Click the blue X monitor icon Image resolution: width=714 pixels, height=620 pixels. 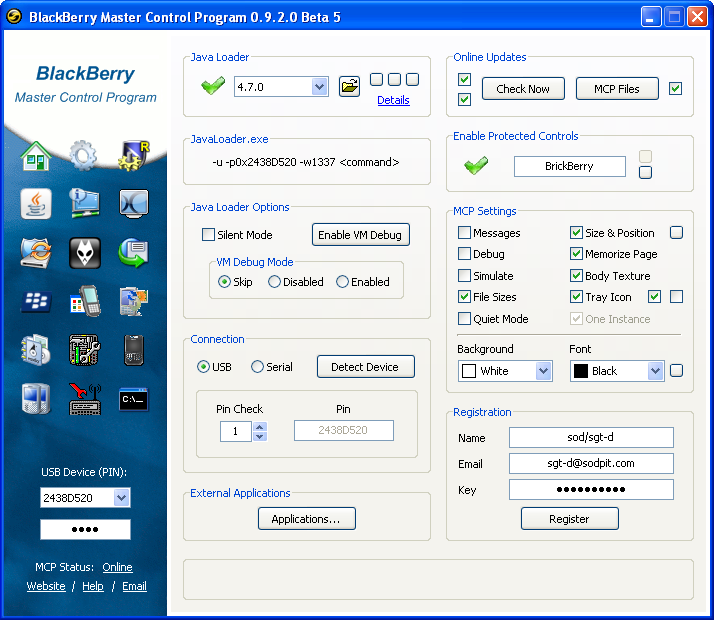[x=134, y=203]
